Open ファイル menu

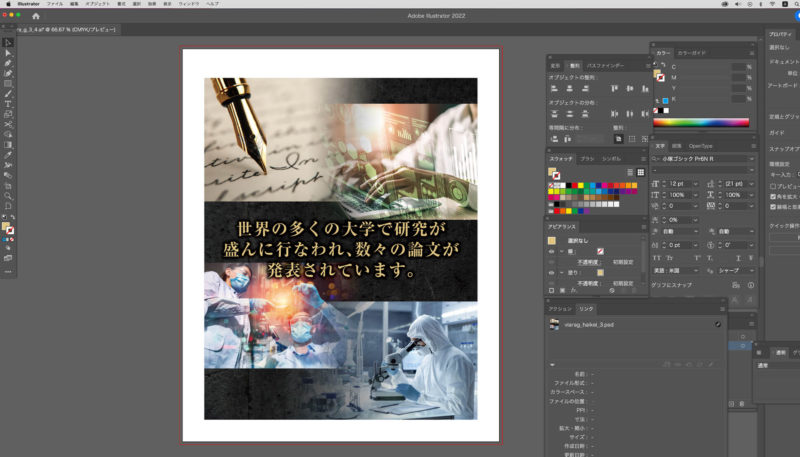click(x=55, y=4)
